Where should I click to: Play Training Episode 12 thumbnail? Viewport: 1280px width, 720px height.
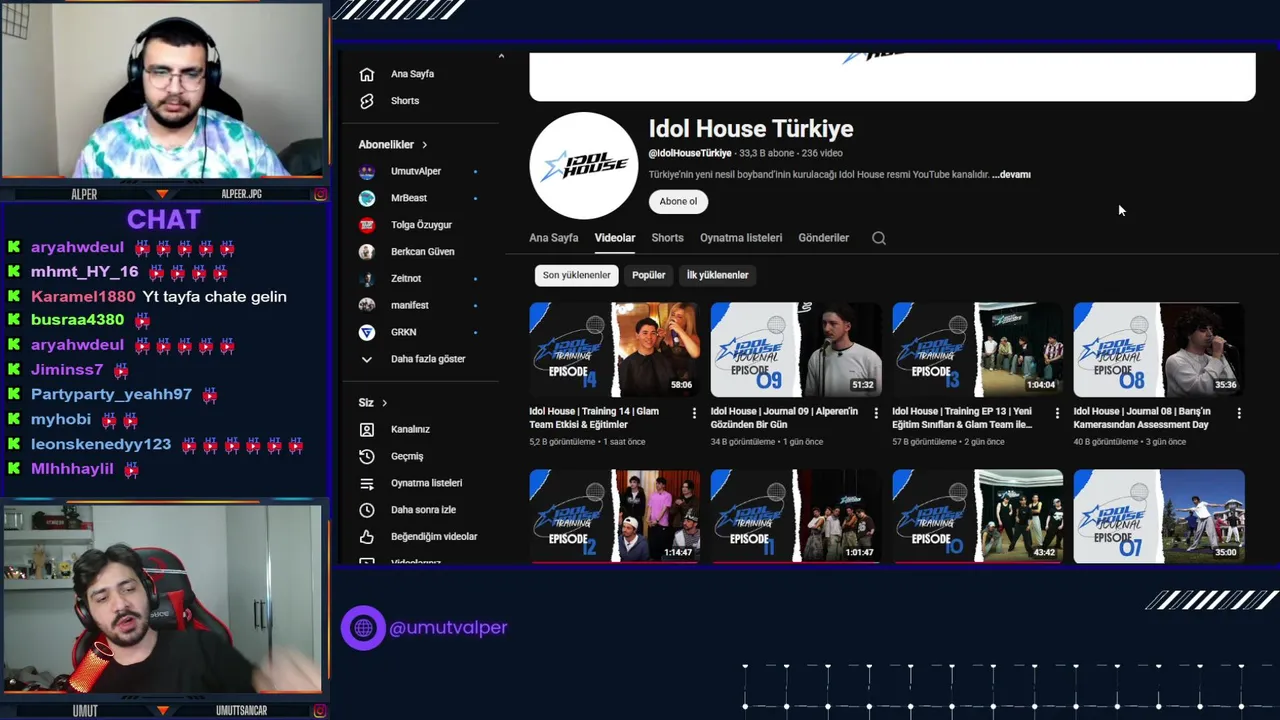click(x=615, y=516)
